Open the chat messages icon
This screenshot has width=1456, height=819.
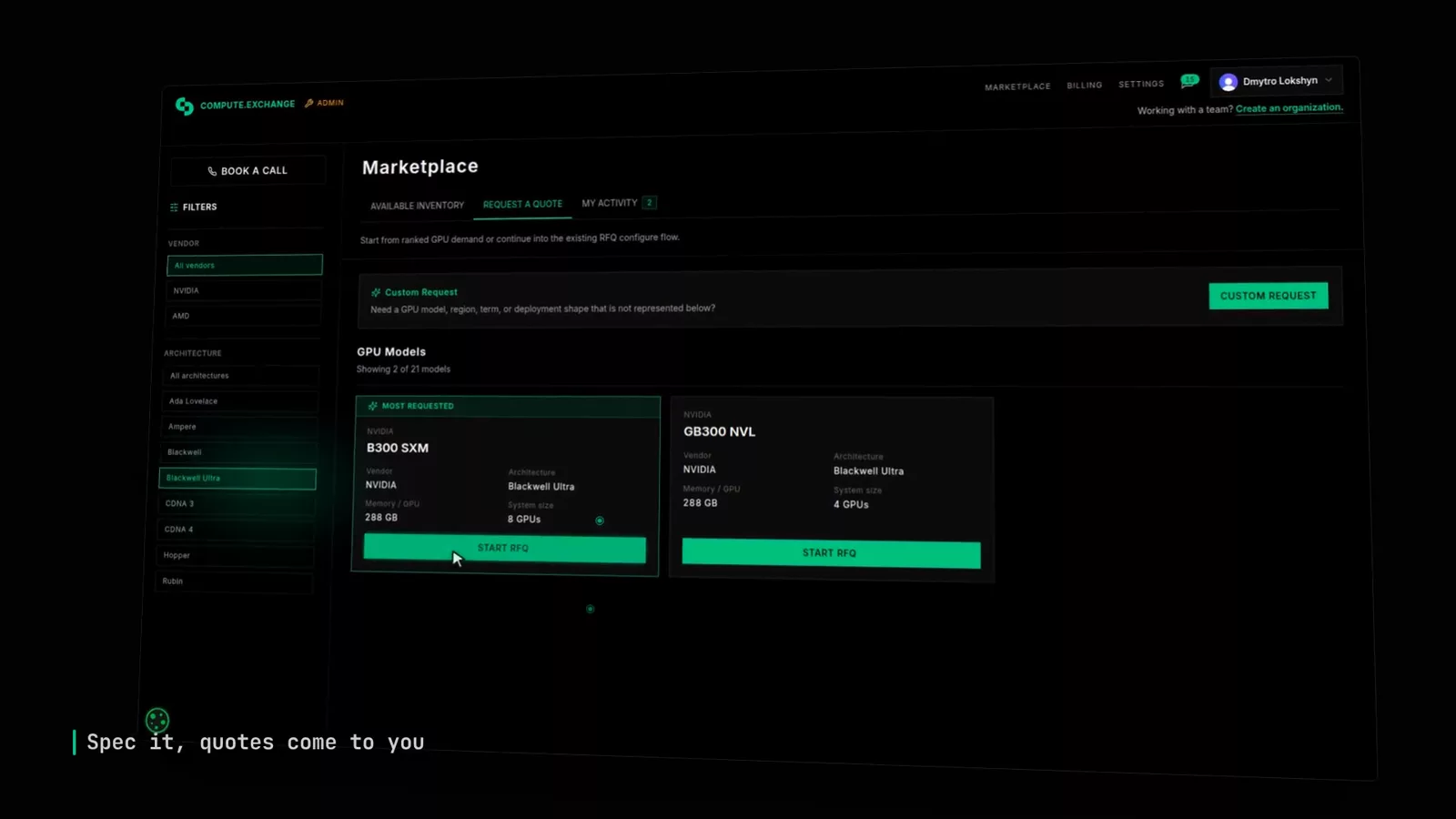1189,81
